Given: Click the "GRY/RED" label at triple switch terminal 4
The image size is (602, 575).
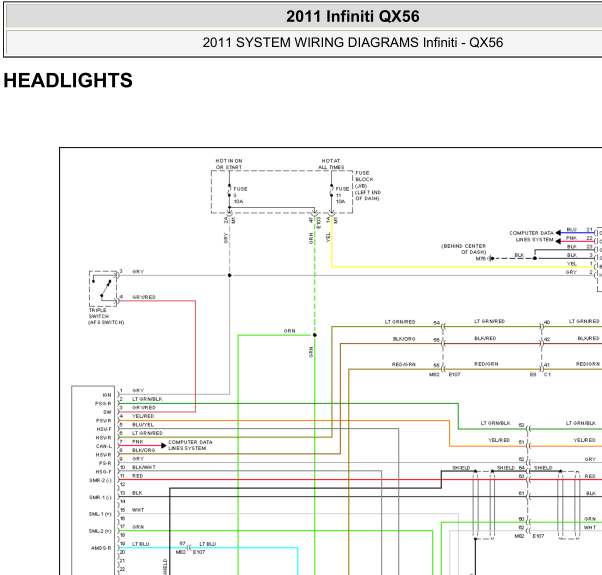Looking at the screenshot, I should pos(144,297).
